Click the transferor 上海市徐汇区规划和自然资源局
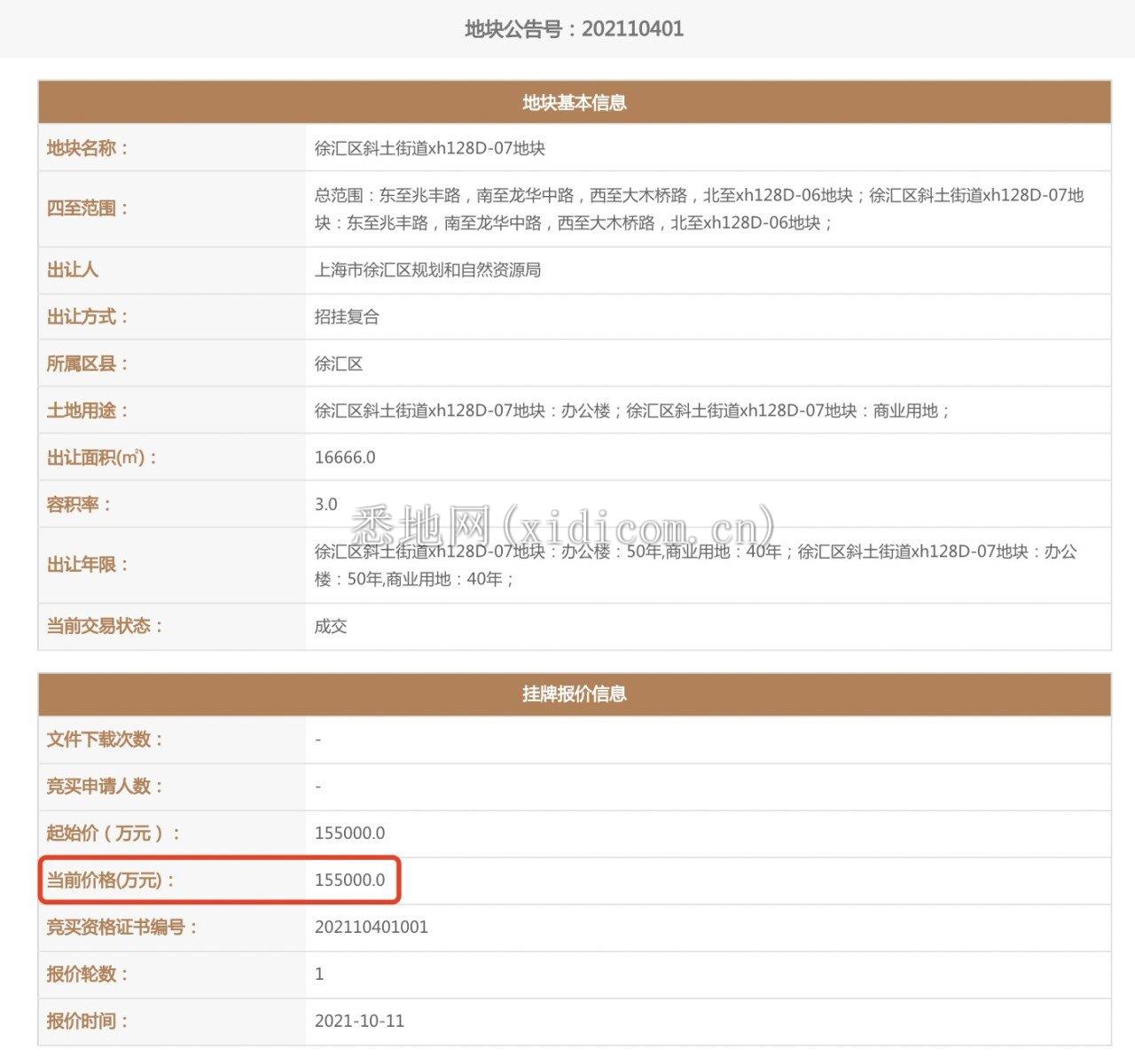This screenshot has width=1135, height=1064. click(x=427, y=270)
